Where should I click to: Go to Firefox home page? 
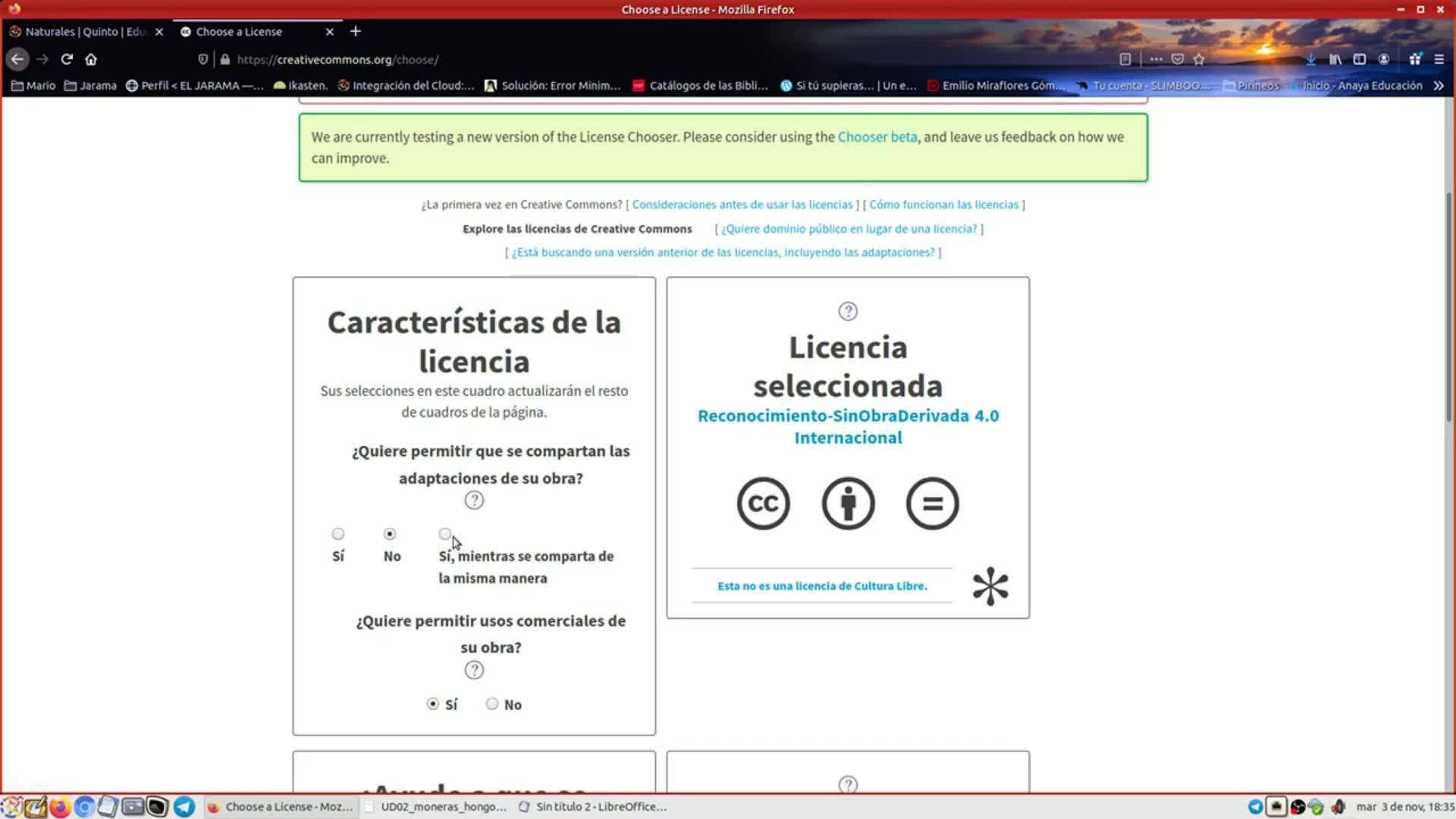[x=91, y=59]
